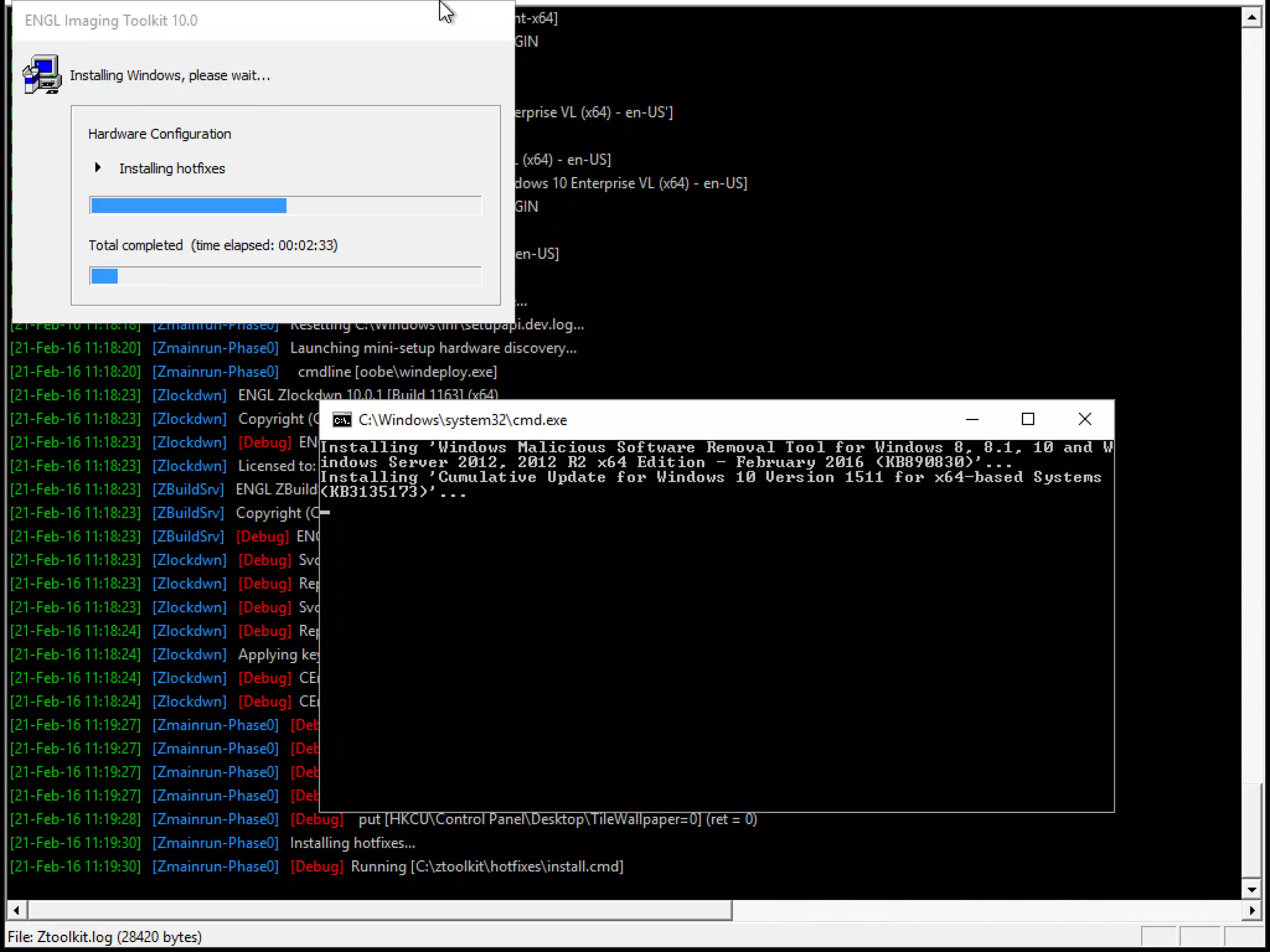Click the 'Installing hotfixes...' log entry

click(353, 843)
